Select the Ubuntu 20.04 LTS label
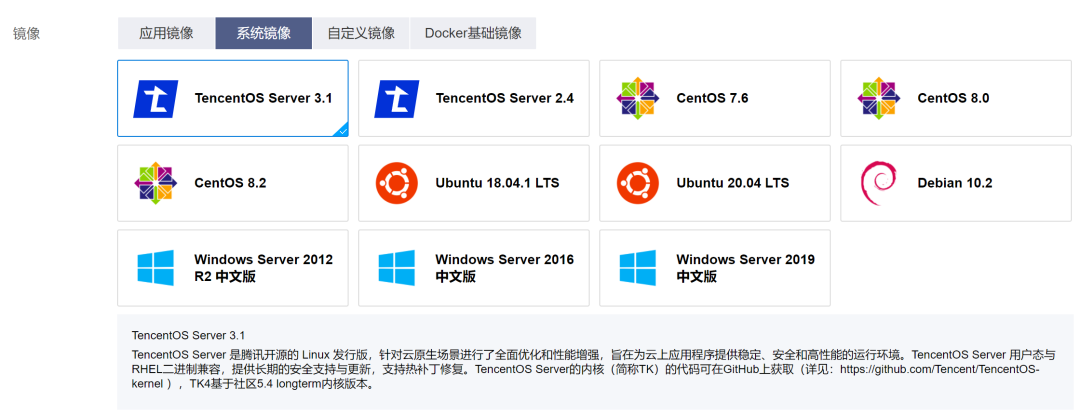Viewport: 1080px width, 415px height. click(733, 183)
